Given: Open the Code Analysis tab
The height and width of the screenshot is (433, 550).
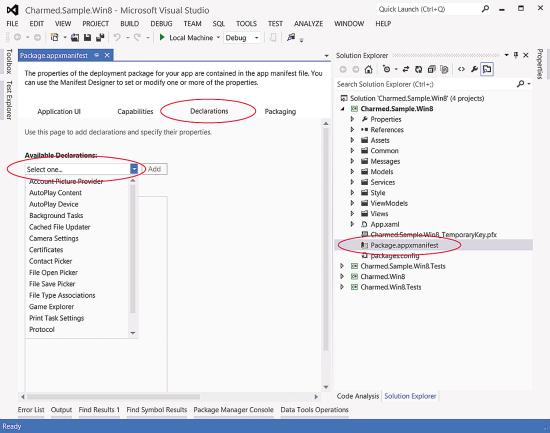Looking at the screenshot, I should [x=358, y=396].
